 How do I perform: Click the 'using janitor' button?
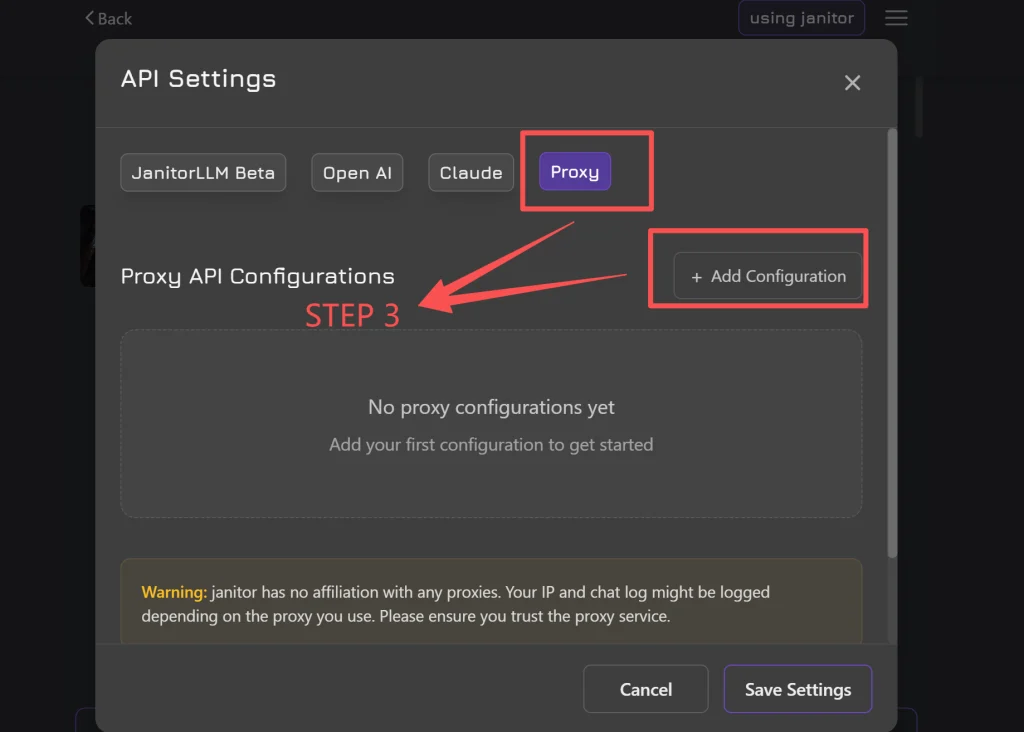coord(801,17)
